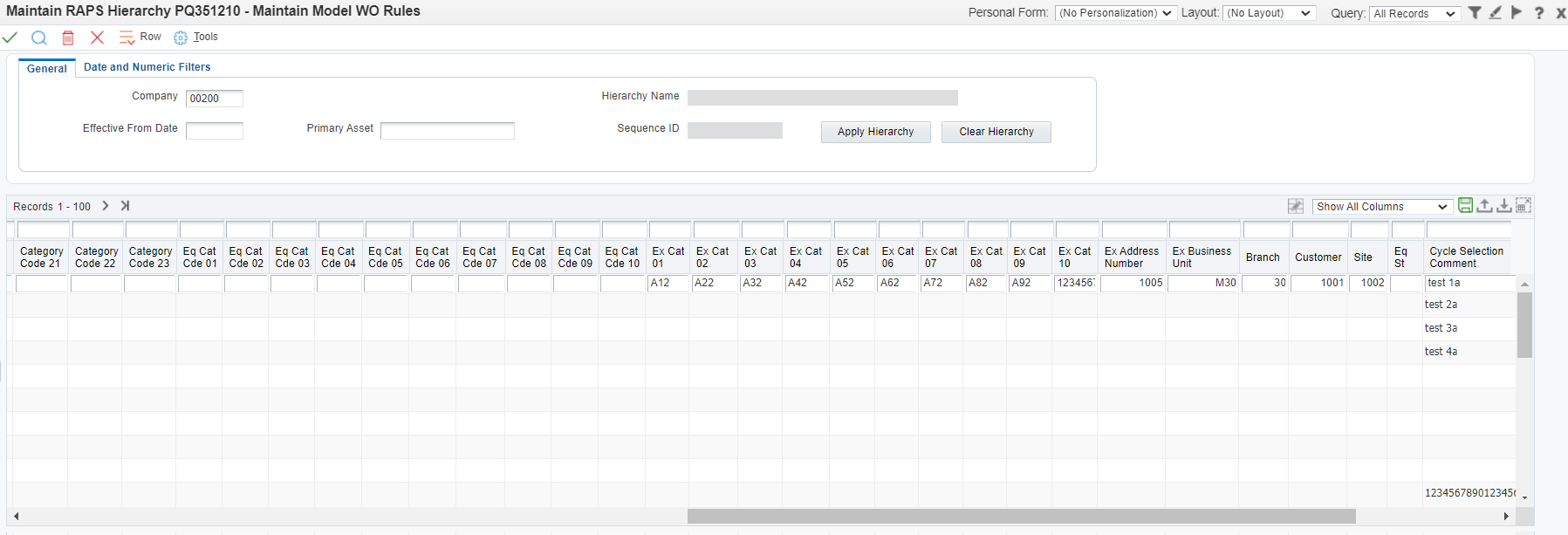Click the Find magnifier icon
Viewport: 1568px width, 535px height.
click(x=38, y=38)
